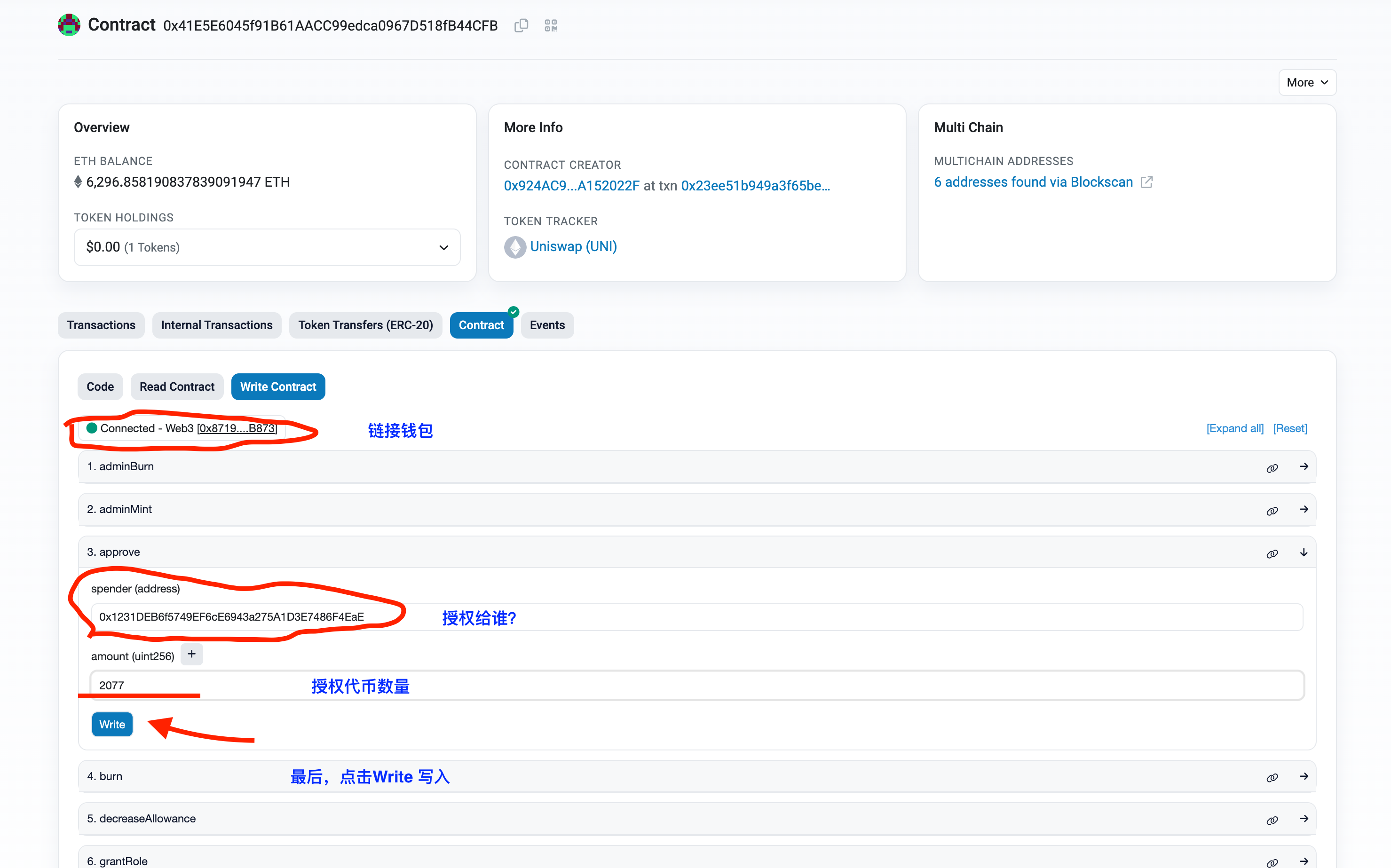Click the ETH balance value 6,296.858190837839091947 ETH

pyautogui.click(x=188, y=182)
